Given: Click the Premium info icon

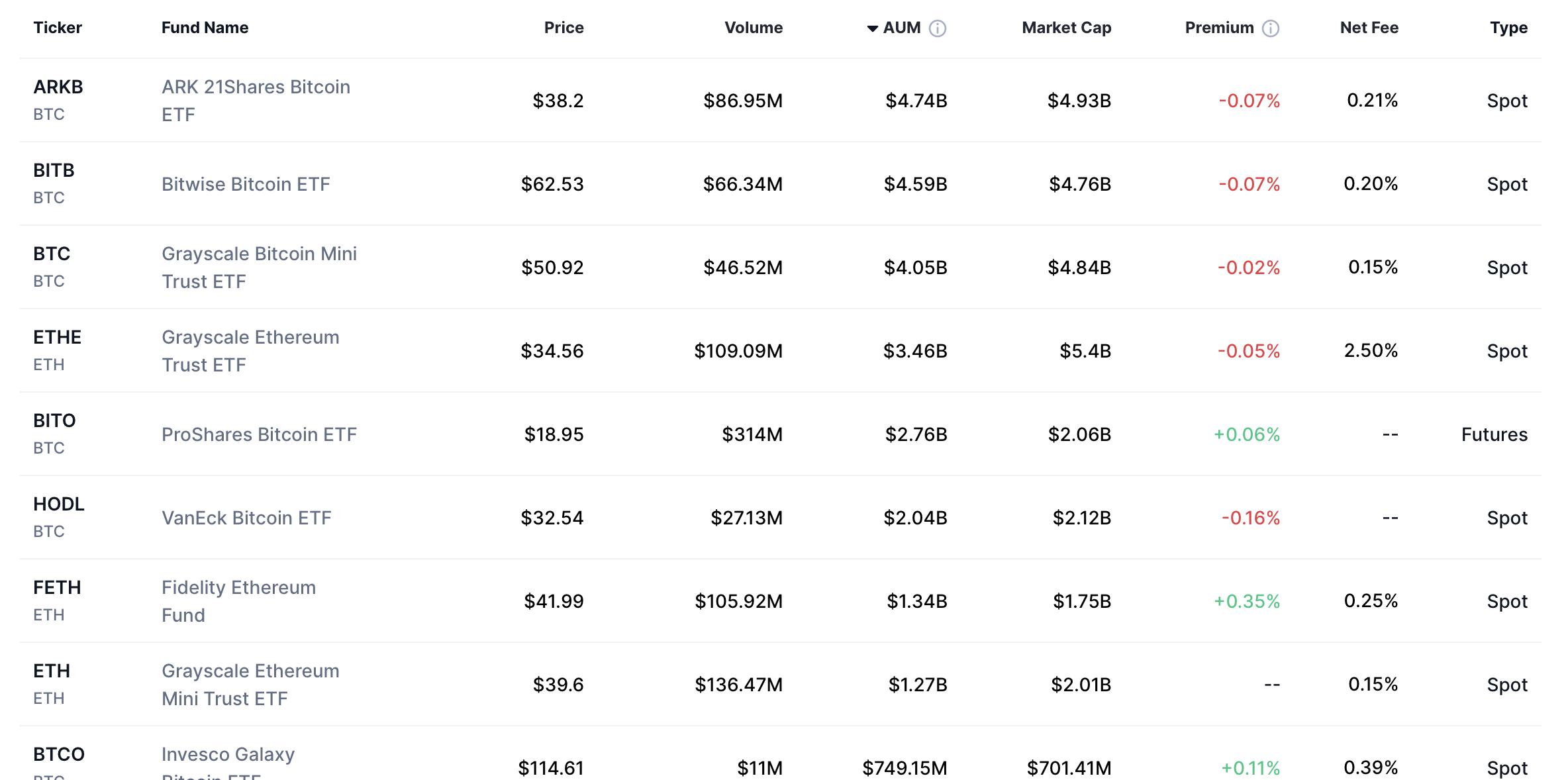Looking at the screenshot, I should click(x=1270, y=28).
